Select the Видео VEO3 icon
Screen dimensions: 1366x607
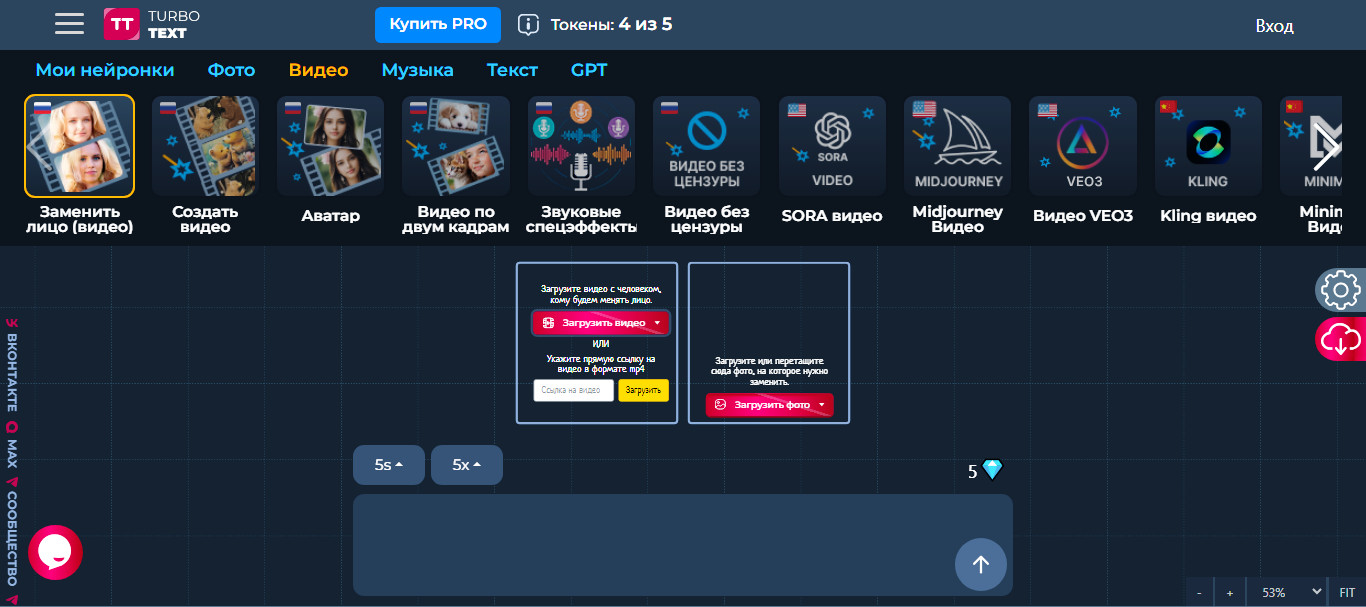pos(1083,146)
